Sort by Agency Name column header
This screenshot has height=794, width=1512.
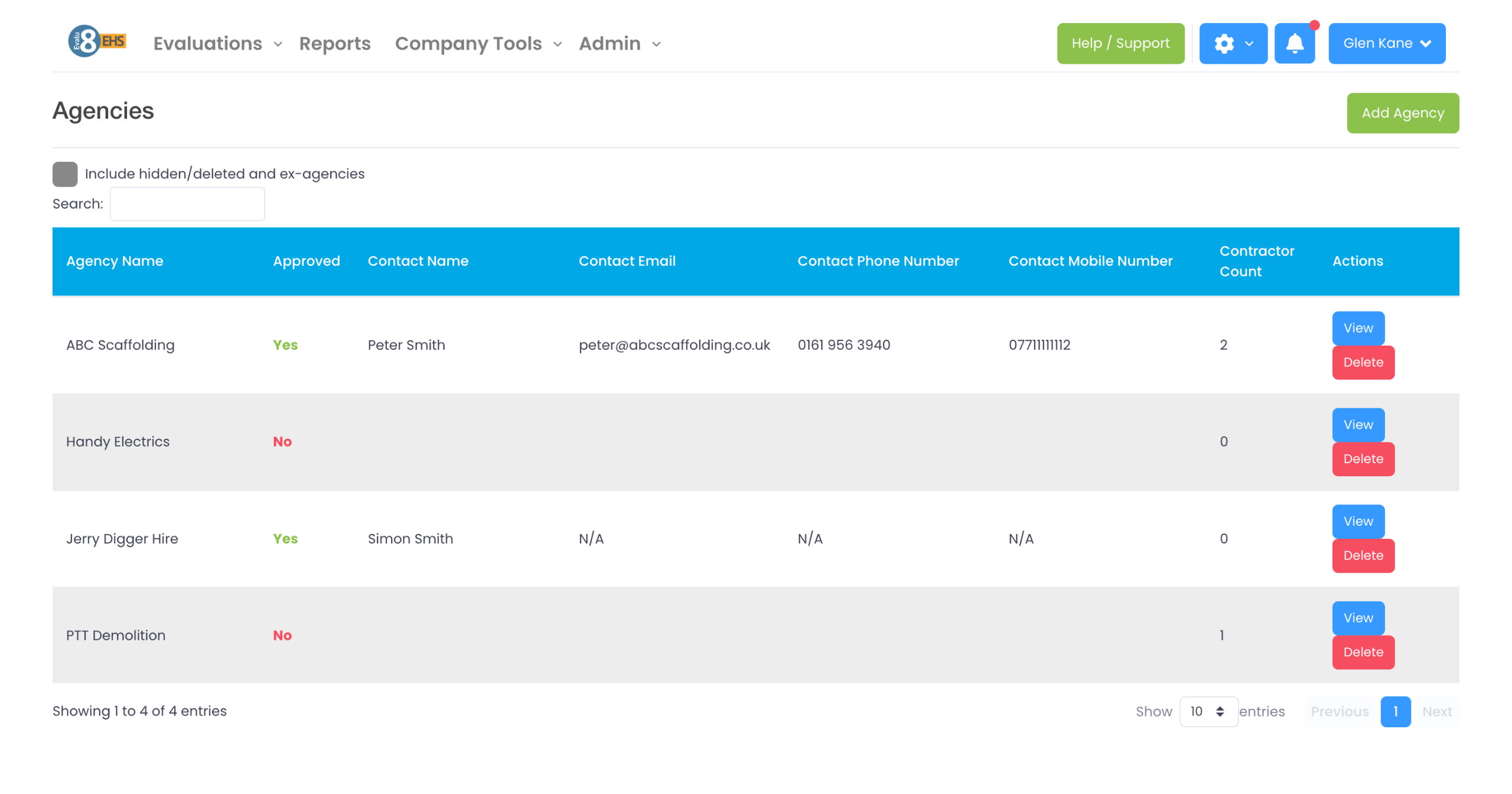(115, 261)
